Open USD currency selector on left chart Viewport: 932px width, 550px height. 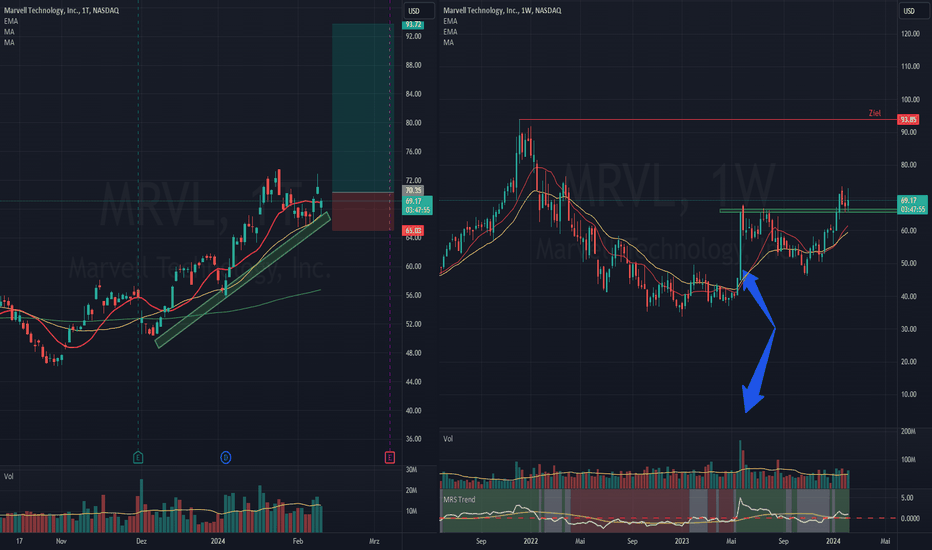pos(418,11)
